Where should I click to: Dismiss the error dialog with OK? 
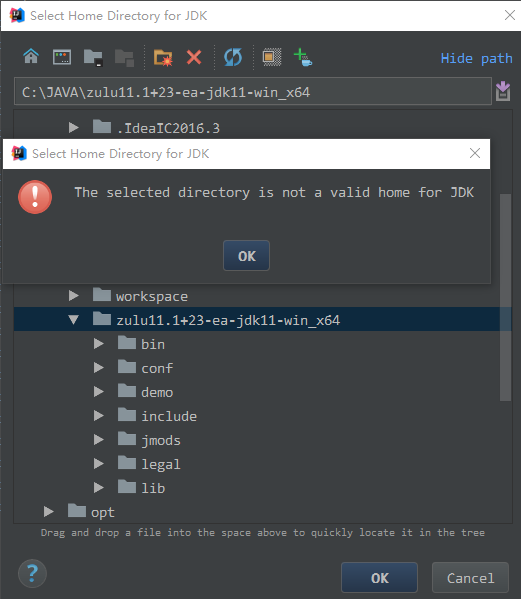tap(246, 256)
